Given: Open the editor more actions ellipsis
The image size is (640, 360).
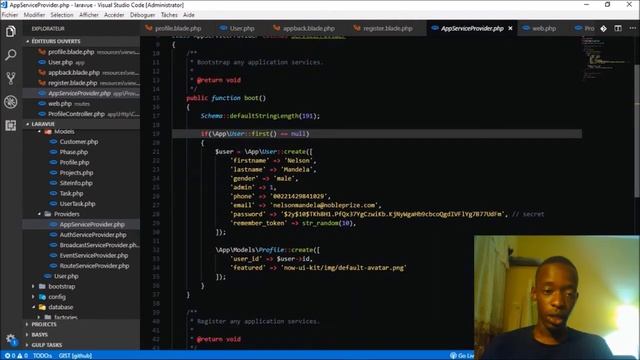Looking at the screenshot, I should tap(632, 29).
